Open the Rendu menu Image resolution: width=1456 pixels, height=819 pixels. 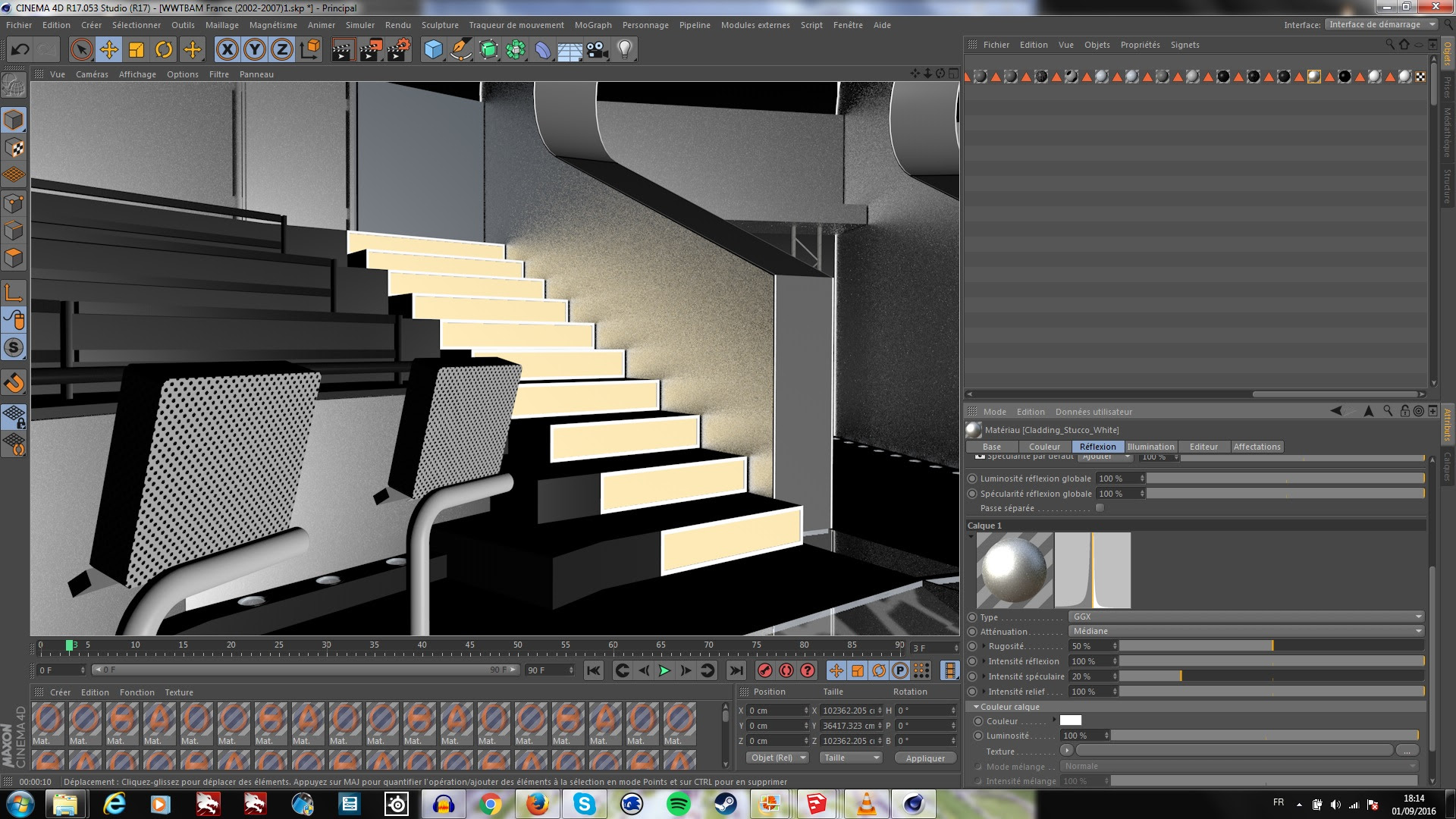(x=398, y=25)
